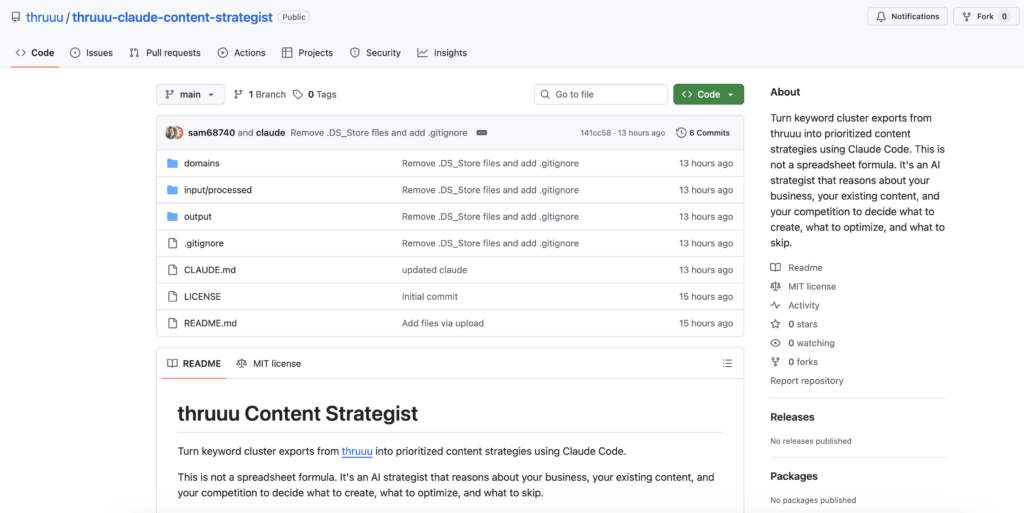
Task: Click the Notifications bell button
Action: click(906, 17)
